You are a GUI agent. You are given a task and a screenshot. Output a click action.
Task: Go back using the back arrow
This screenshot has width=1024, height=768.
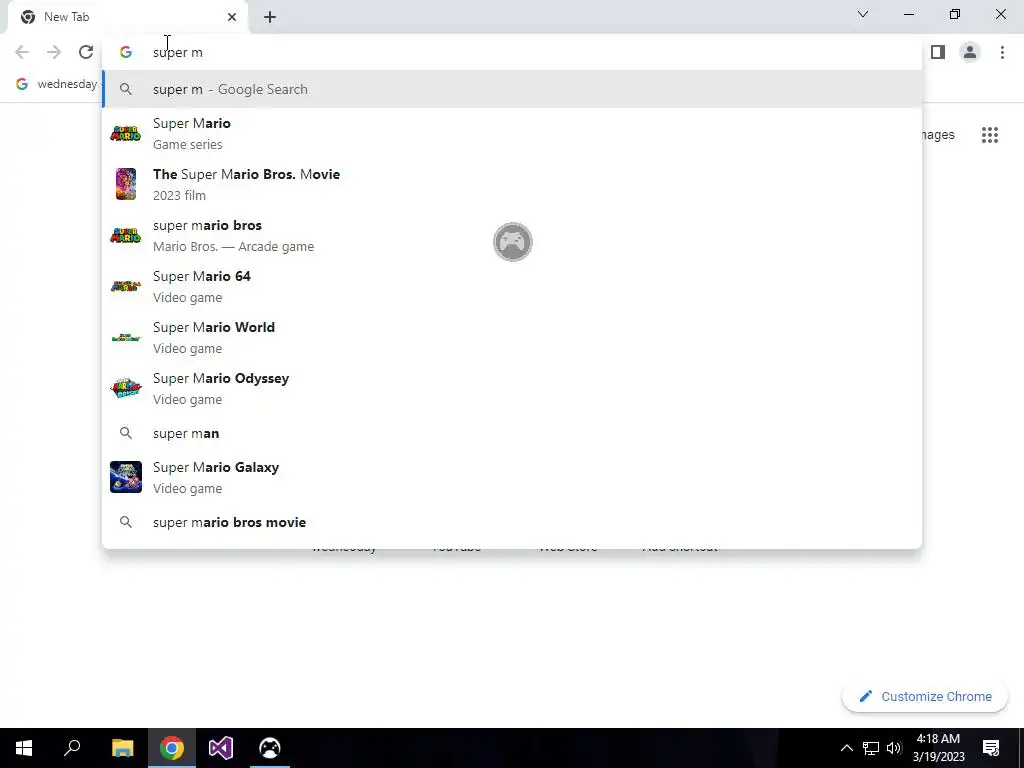22,52
